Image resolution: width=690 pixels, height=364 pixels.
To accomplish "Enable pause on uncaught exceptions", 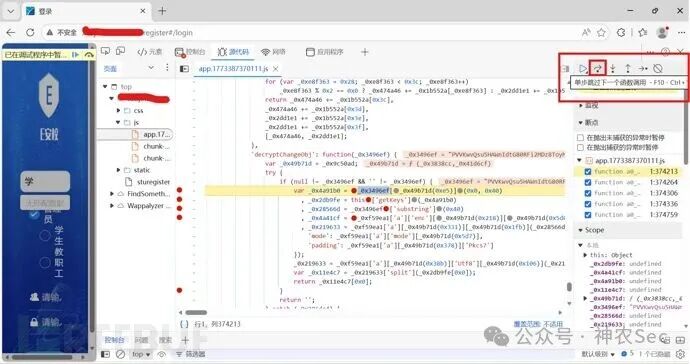I will (580, 138).
